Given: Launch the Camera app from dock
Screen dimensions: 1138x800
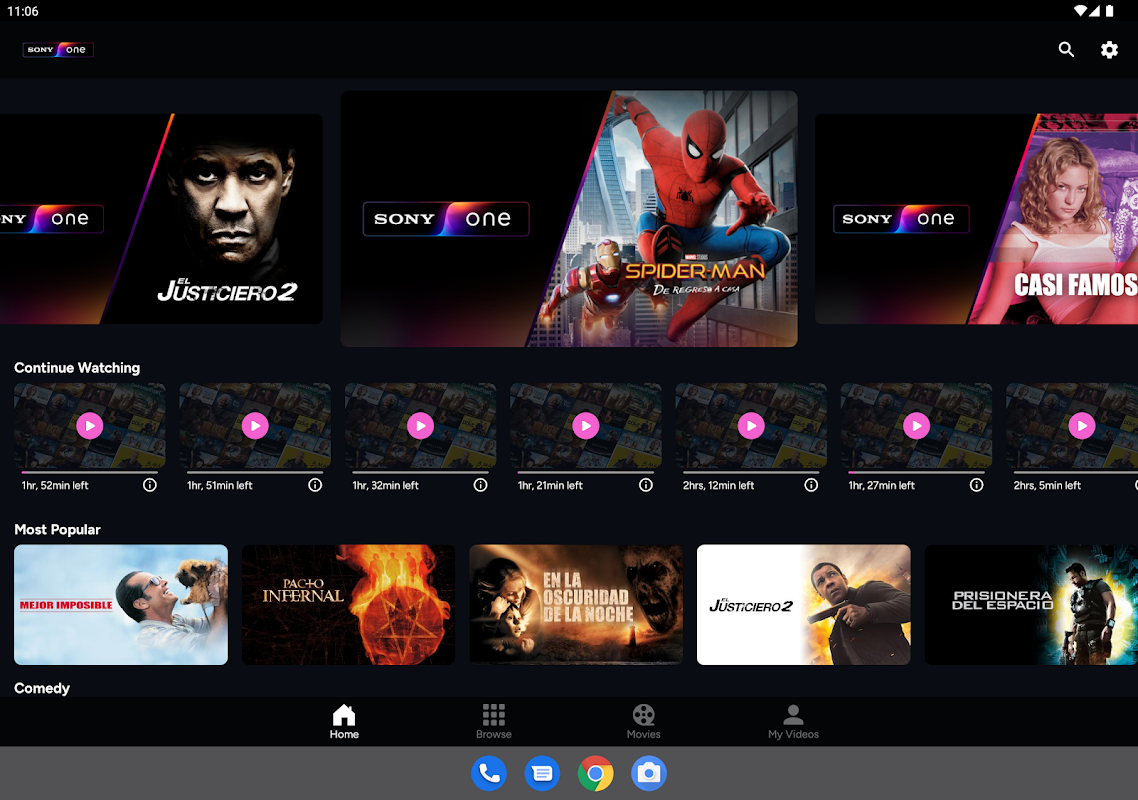Looking at the screenshot, I should tap(649, 774).
